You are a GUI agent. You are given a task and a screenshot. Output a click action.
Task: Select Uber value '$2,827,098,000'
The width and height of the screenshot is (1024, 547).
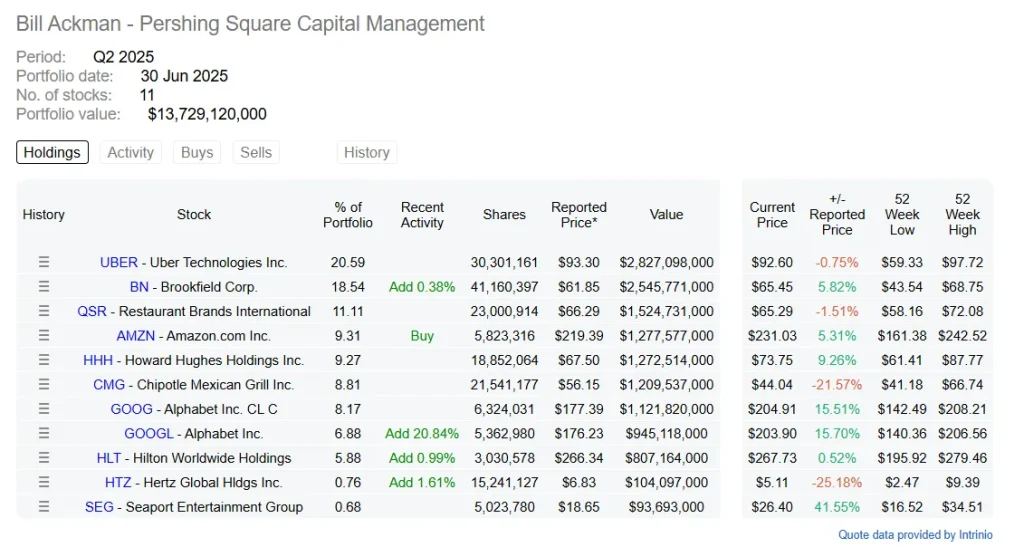click(666, 262)
